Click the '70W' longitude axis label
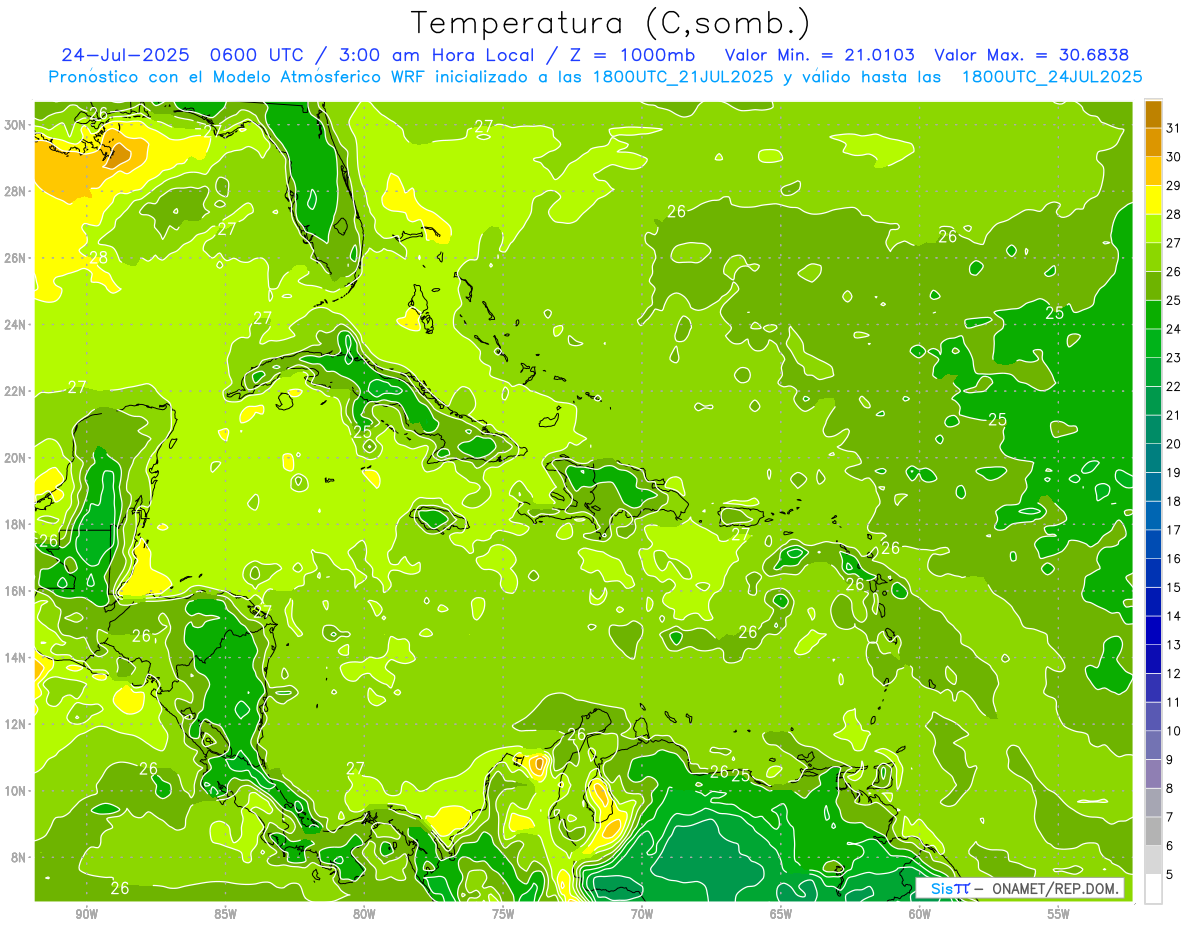Viewport: 1200px width, 927px height. (642, 914)
